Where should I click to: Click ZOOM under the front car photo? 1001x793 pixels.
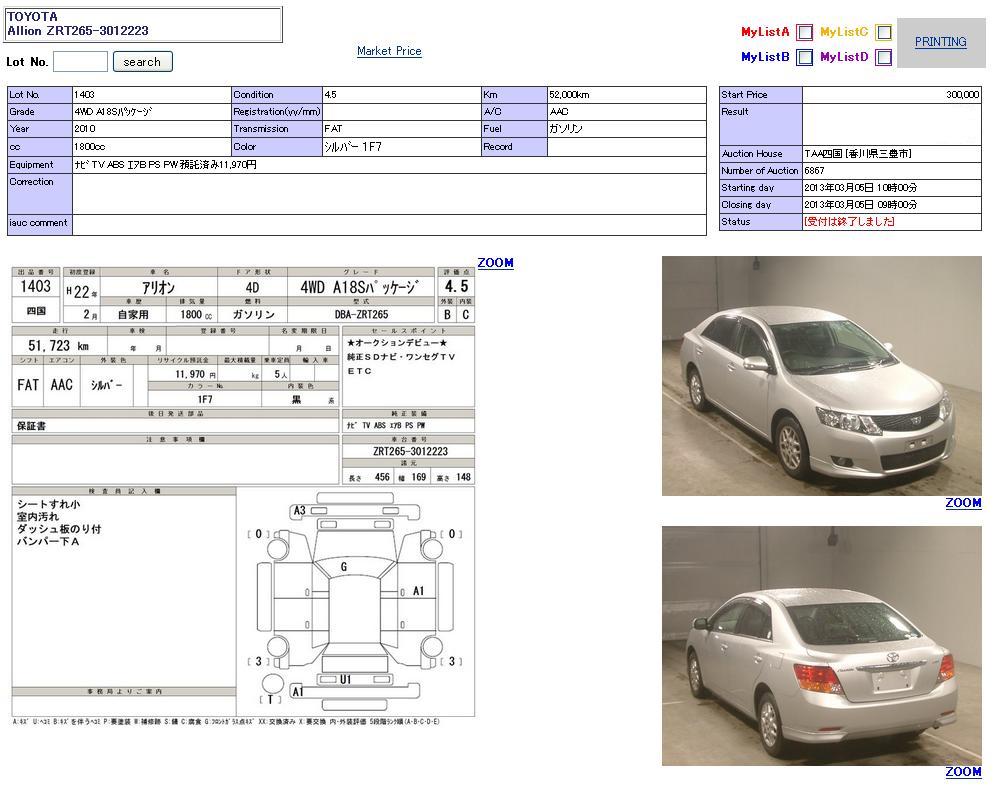tap(963, 503)
